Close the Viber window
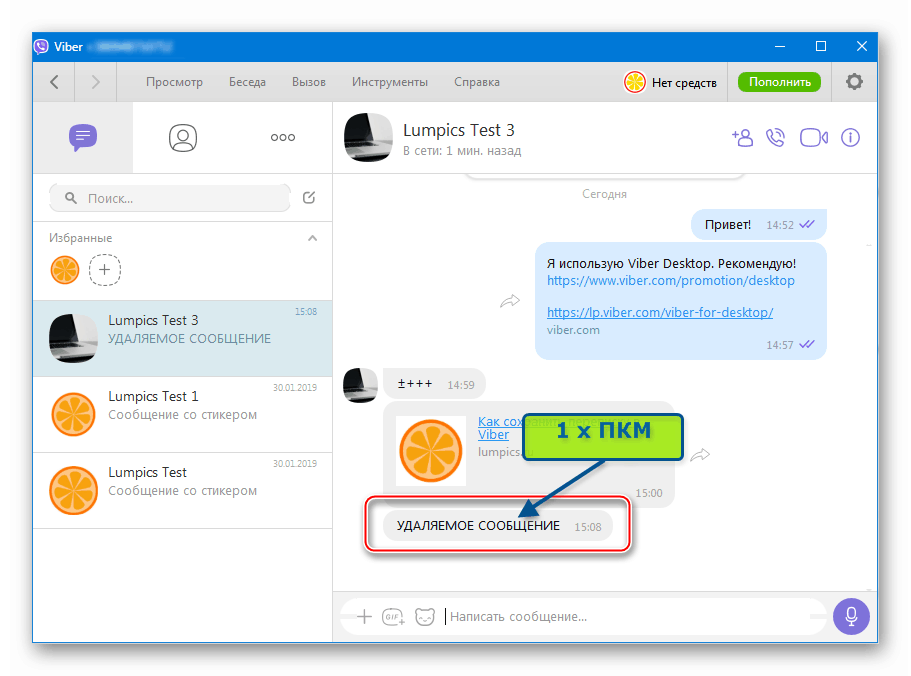Viewport: 911px width, 676px height. pyautogui.click(x=862, y=46)
